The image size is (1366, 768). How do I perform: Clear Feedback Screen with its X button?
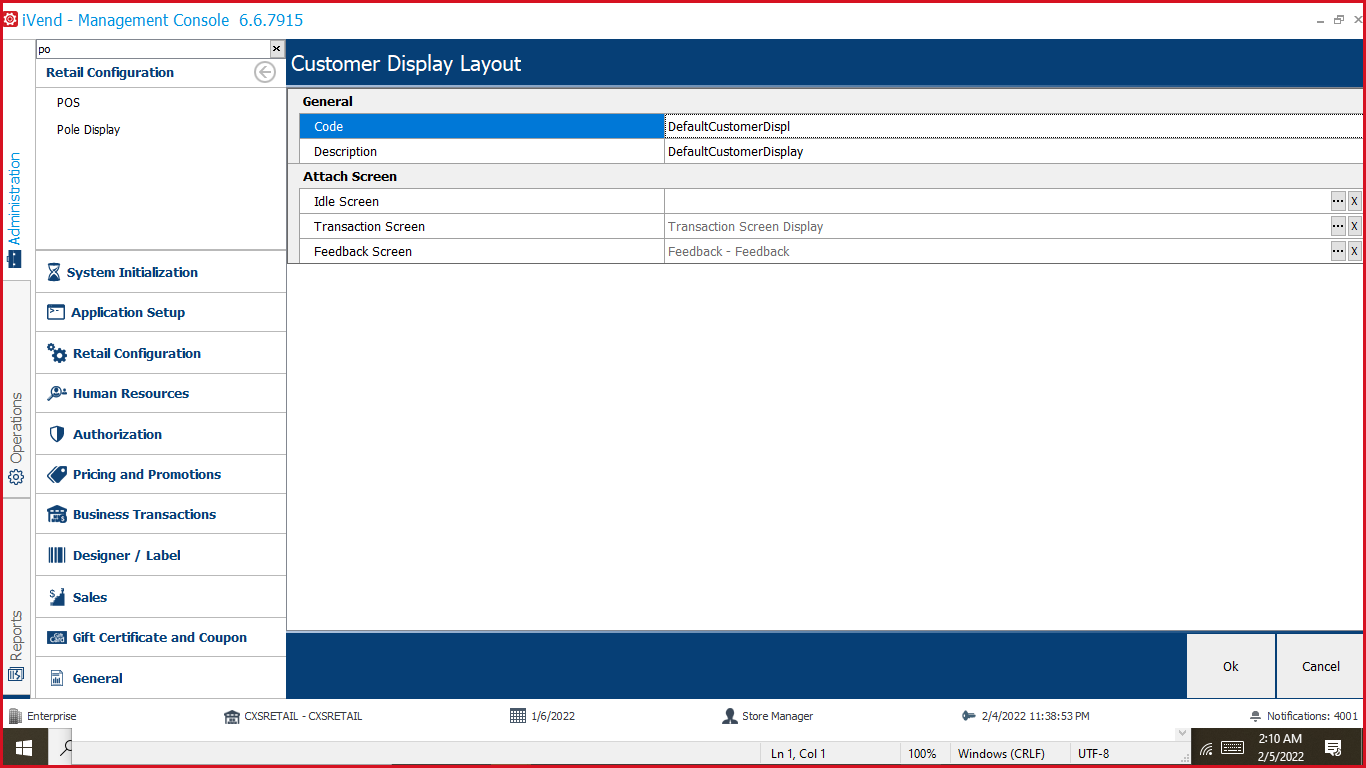(1355, 251)
